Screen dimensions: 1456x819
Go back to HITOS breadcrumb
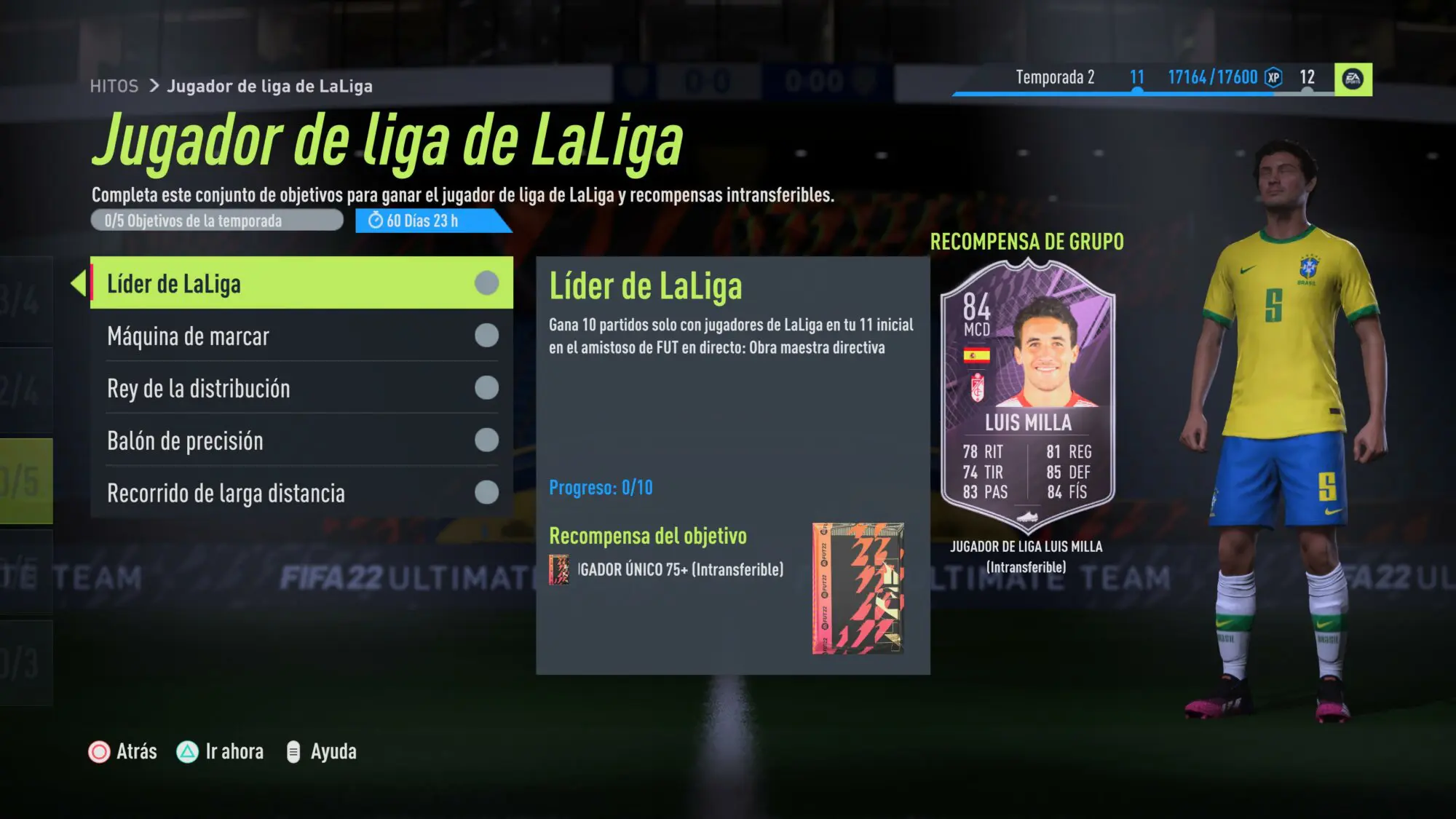[114, 86]
